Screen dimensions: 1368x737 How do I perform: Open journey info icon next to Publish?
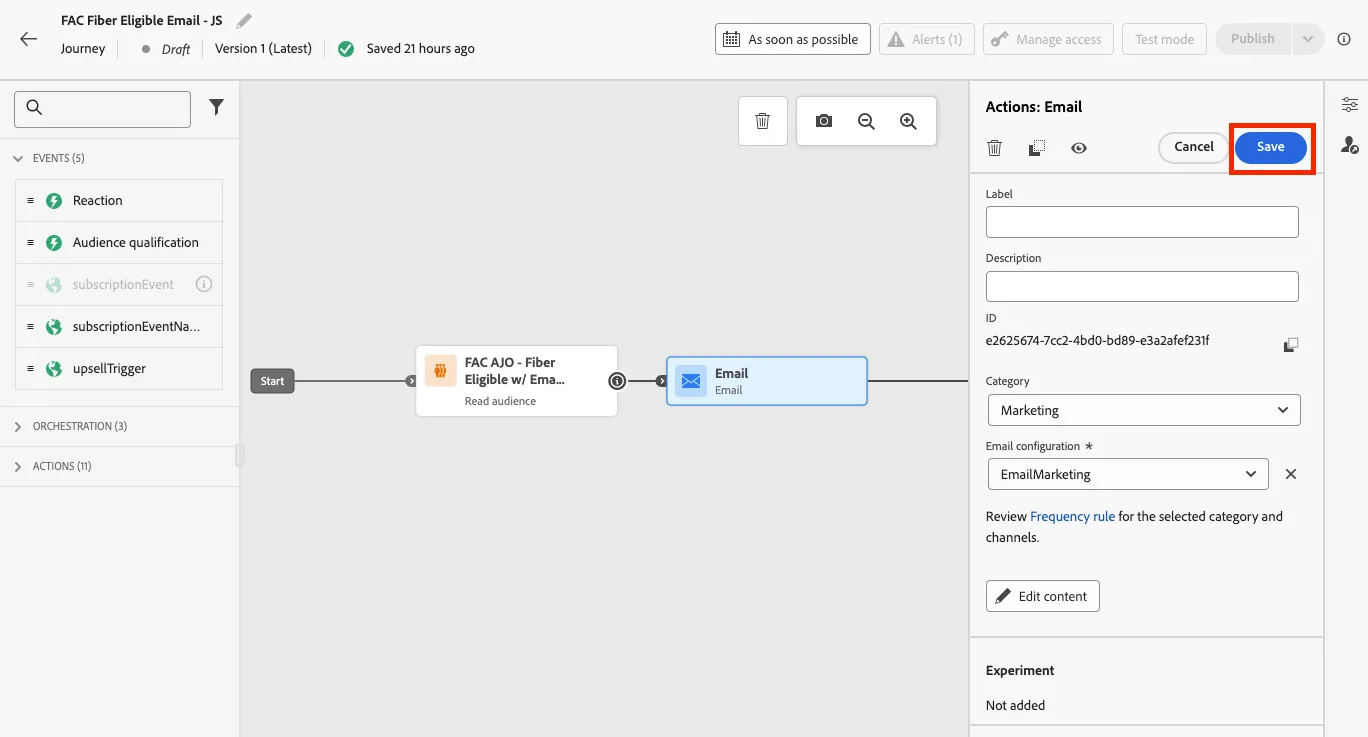pyautogui.click(x=1344, y=39)
